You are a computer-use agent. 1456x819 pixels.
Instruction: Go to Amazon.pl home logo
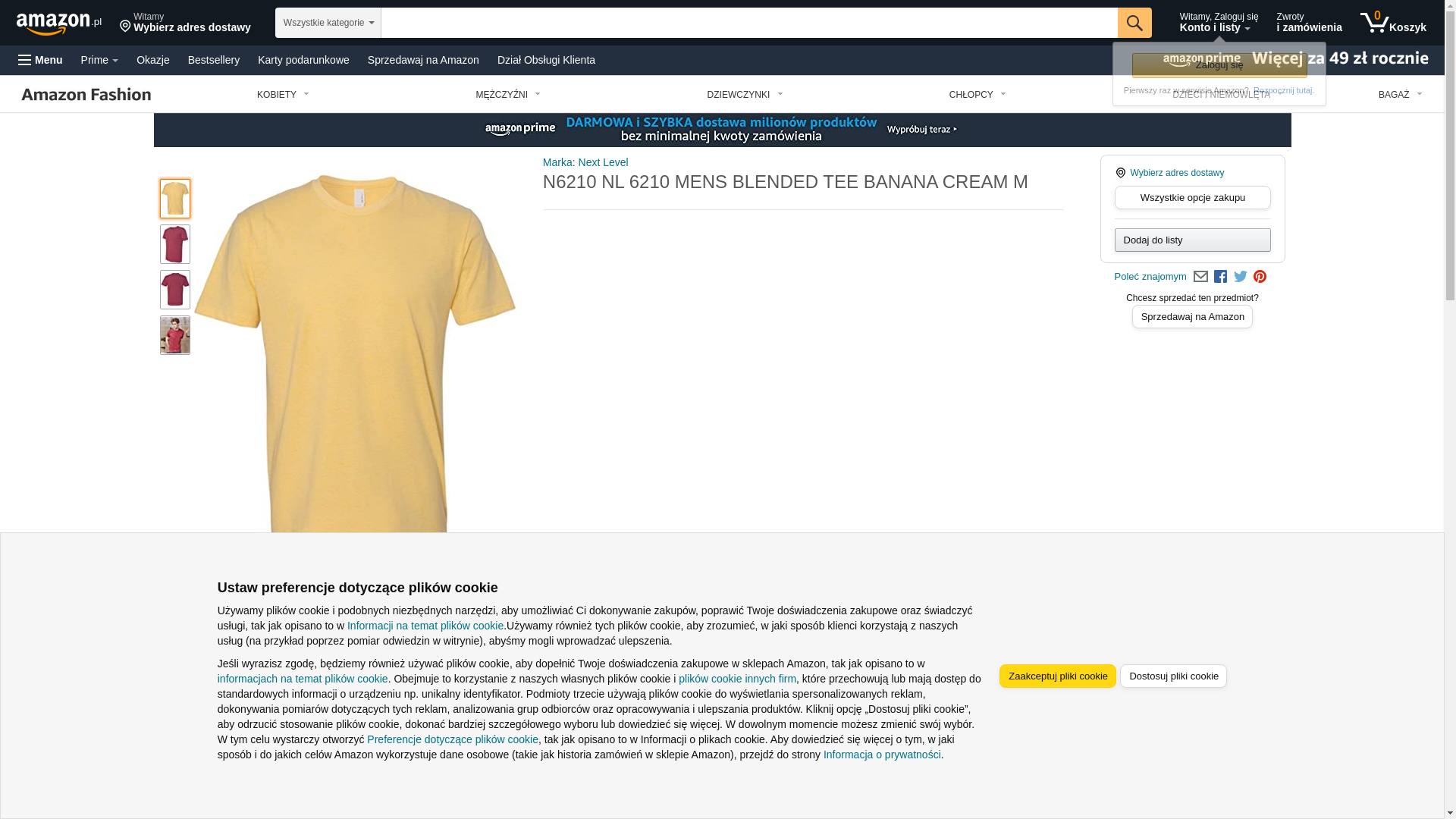point(59,23)
